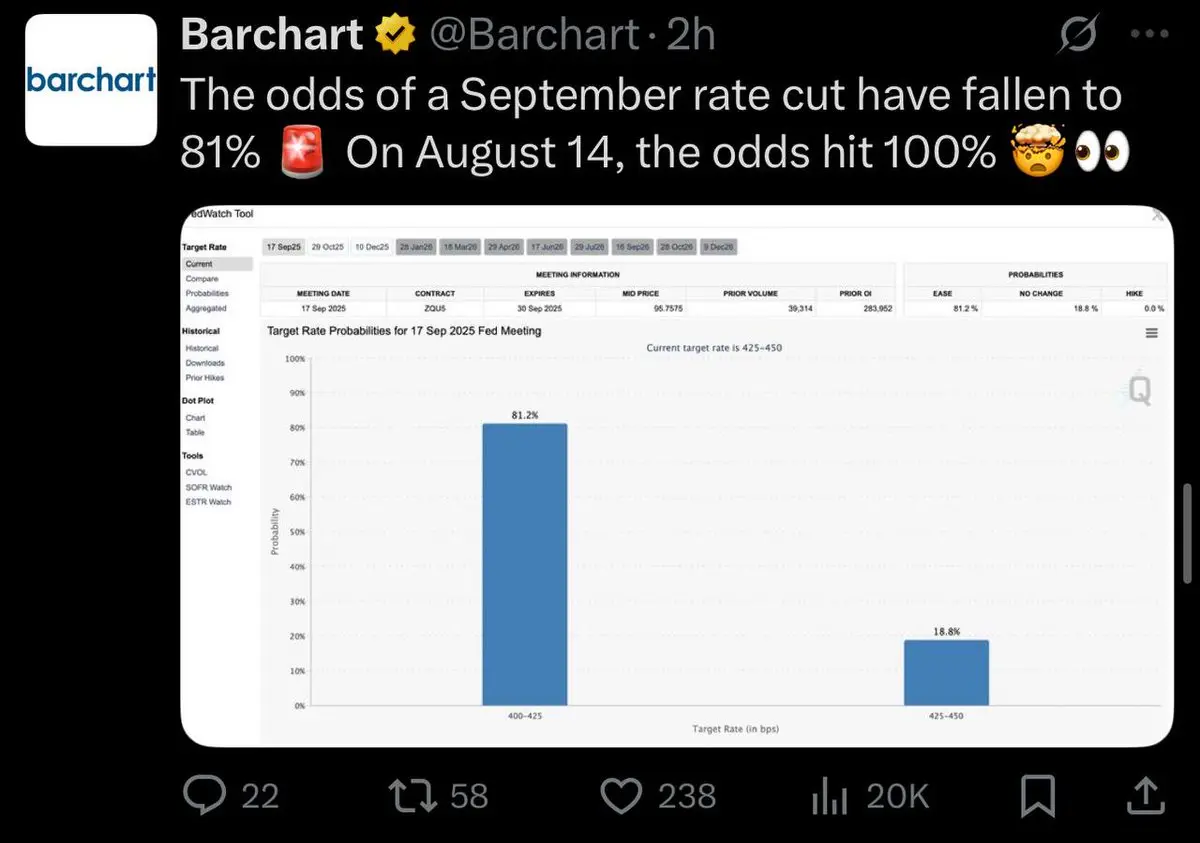Switch to the 17 Sep25 meeting tab
Screen dimensions: 1200x843
pyautogui.click(x=283, y=247)
